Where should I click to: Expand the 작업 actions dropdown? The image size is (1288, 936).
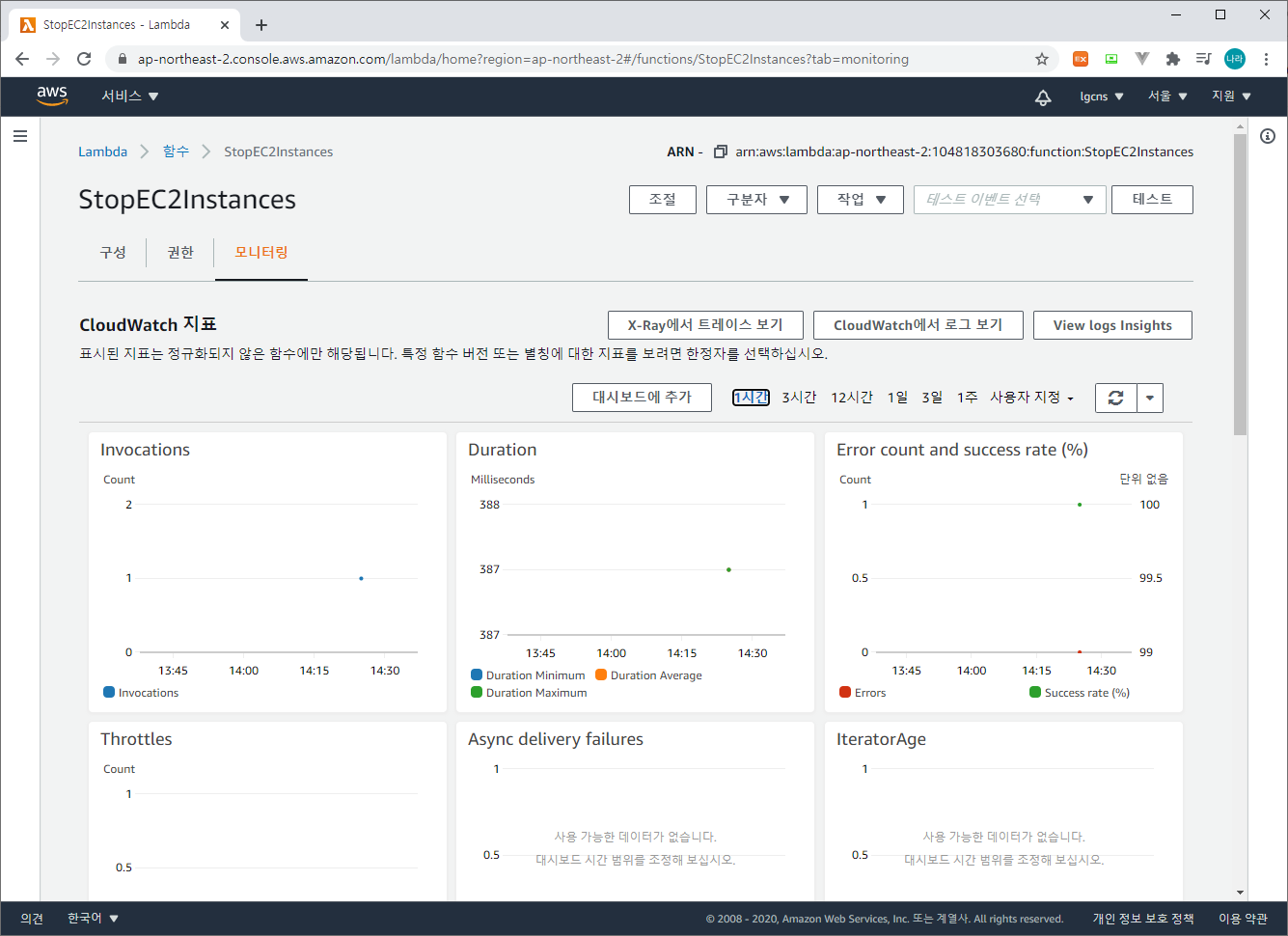point(861,200)
